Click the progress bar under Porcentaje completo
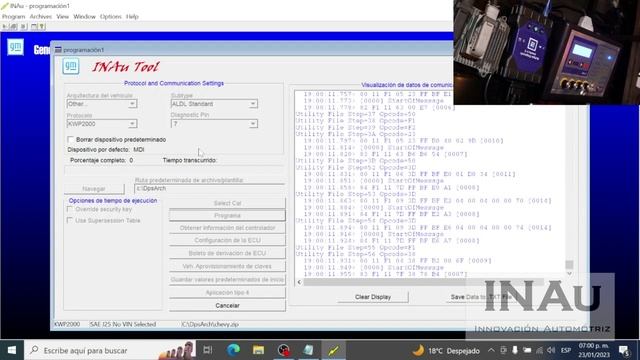This screenshot has height=360, width=640. coord(174,171)
